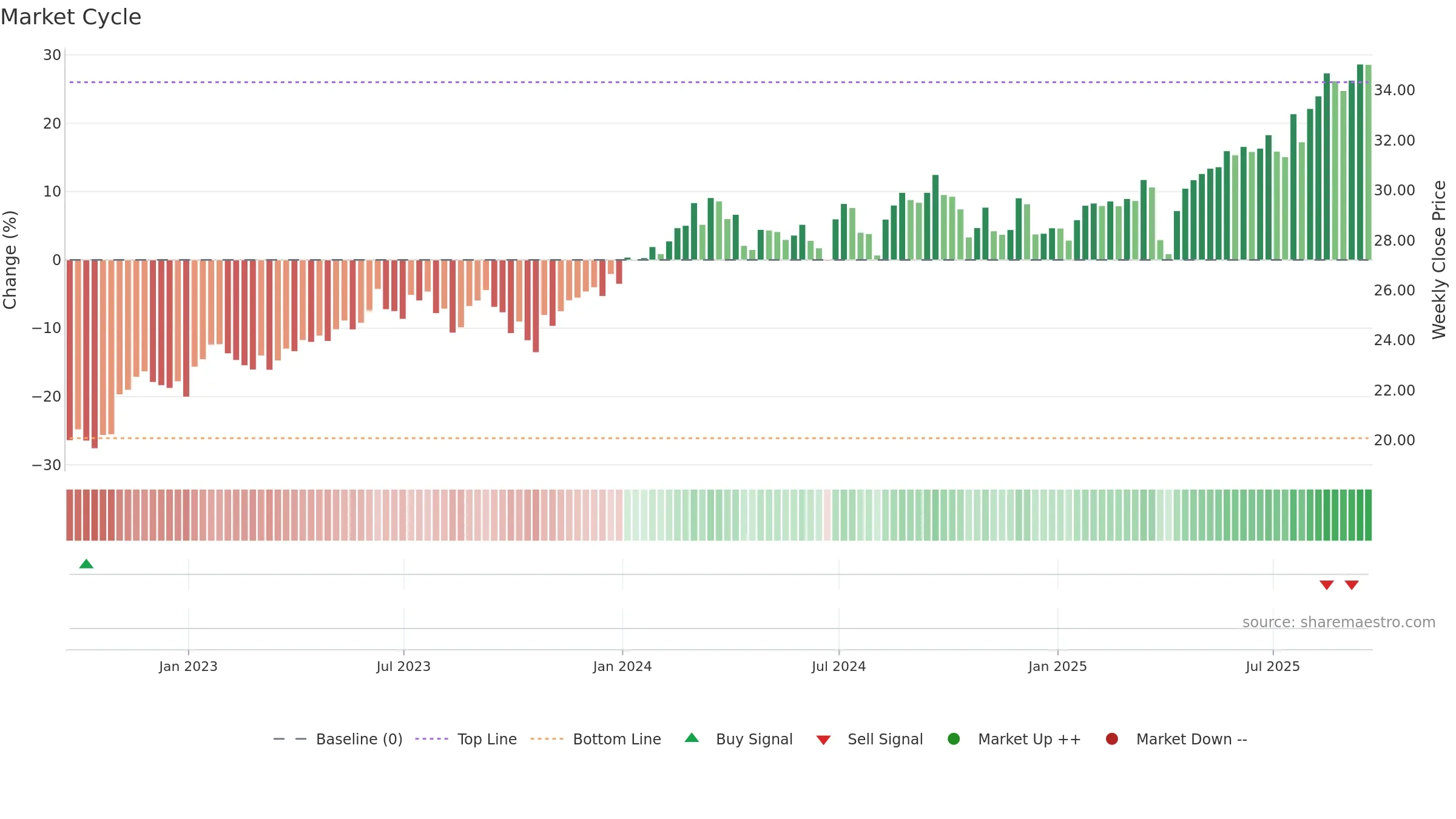Click the green Market Up legend circle icon
The height and width of the screenshot is (819, 1456).
click(x=954, y=739)
